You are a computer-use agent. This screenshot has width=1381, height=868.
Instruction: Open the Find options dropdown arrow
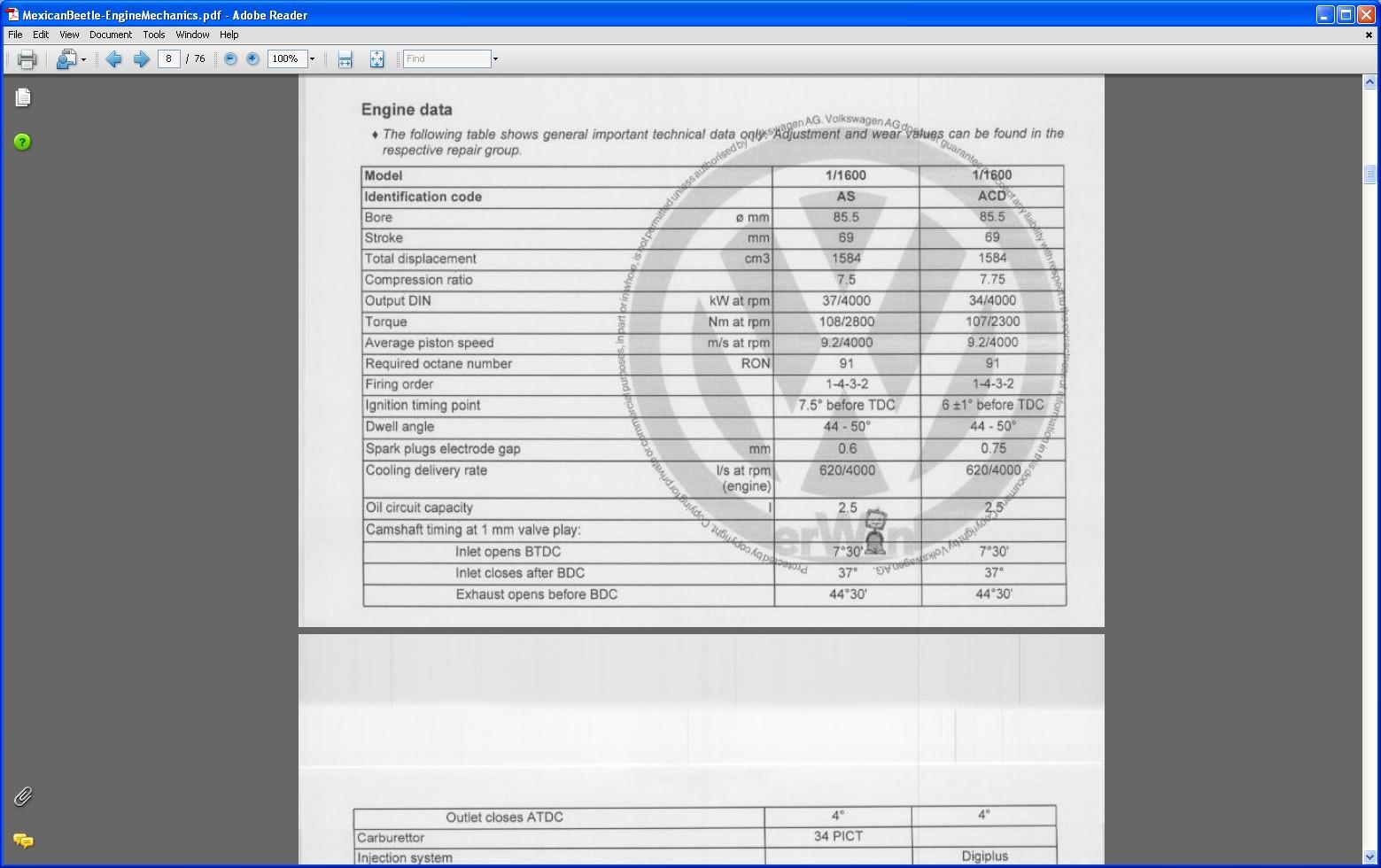(x=495, y=59)
